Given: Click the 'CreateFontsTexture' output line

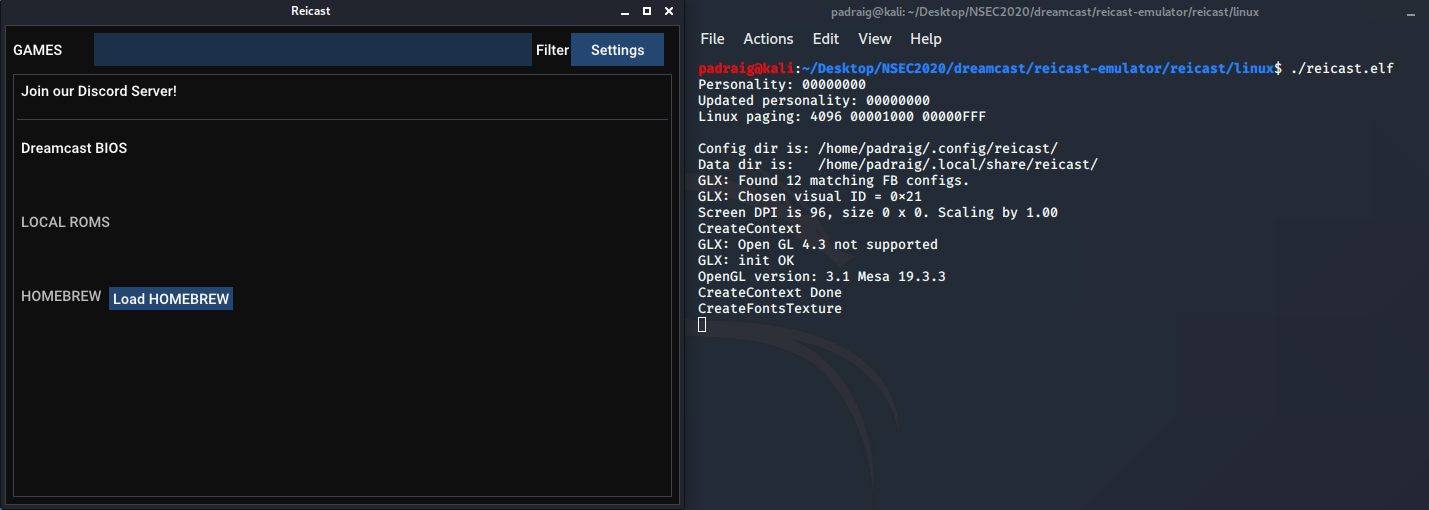Looking at the screenshot, I should tap(770, 308).
